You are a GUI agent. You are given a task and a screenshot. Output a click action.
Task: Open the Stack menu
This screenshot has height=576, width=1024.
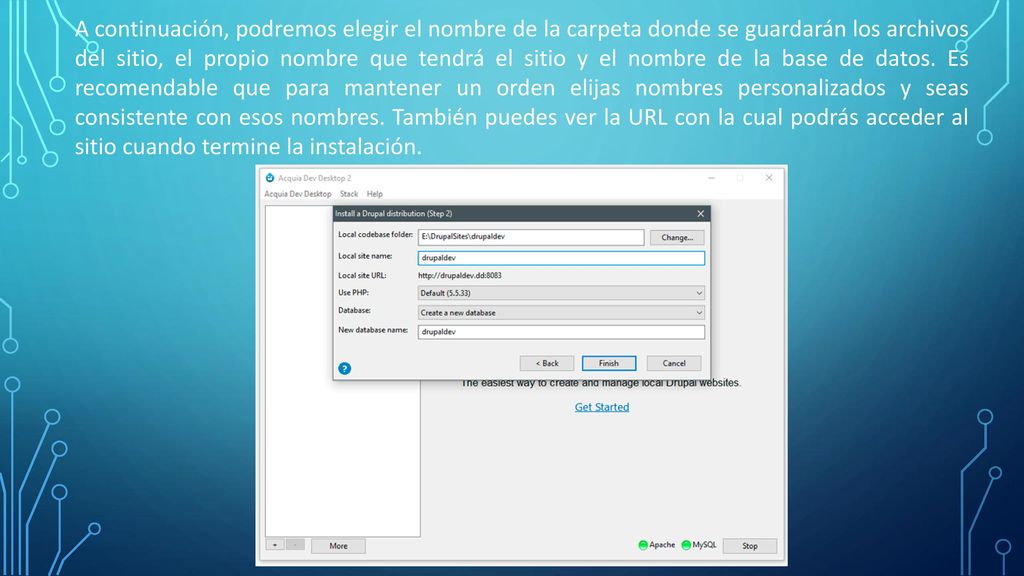tap(349, 194)
